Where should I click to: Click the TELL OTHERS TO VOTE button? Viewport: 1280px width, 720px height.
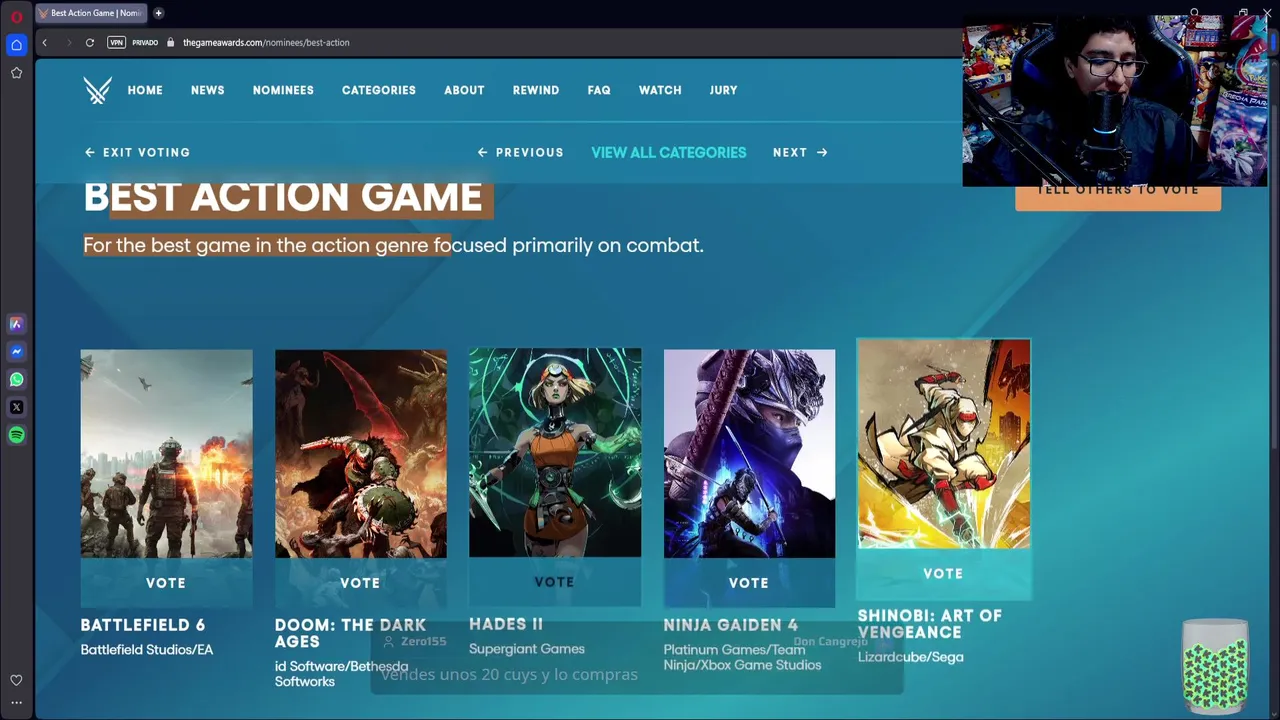click(x=1118, y=192)
